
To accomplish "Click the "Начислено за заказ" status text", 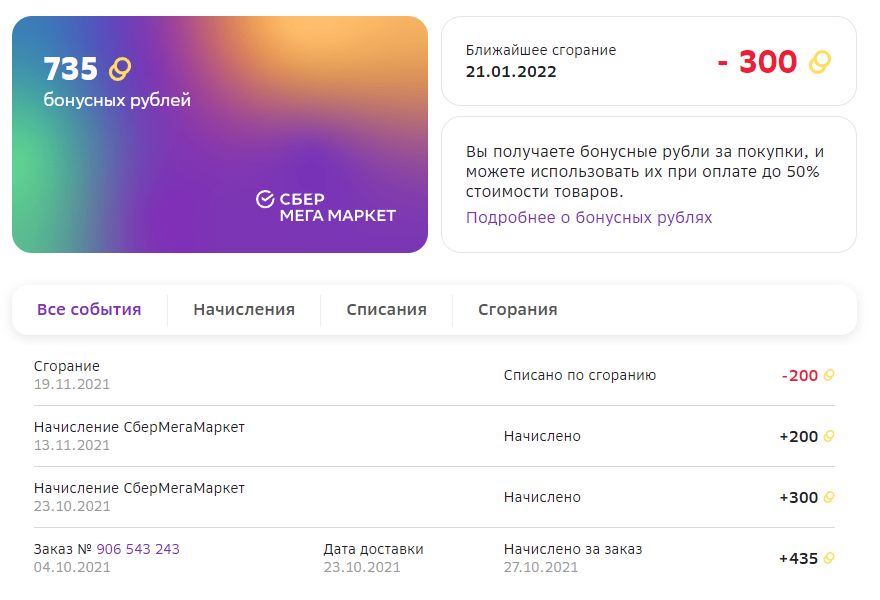I will pos(573,549).
